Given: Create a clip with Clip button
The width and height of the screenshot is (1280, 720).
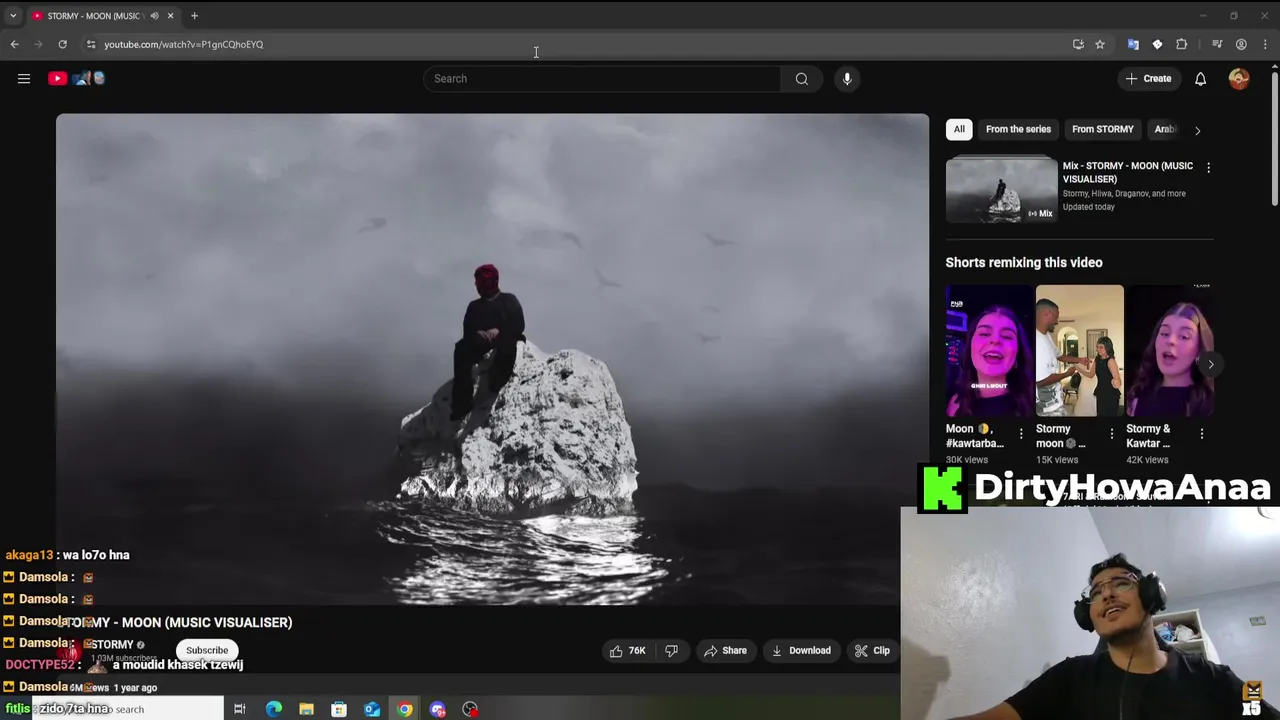Looking at the screenshot, I should coord(872,651).
